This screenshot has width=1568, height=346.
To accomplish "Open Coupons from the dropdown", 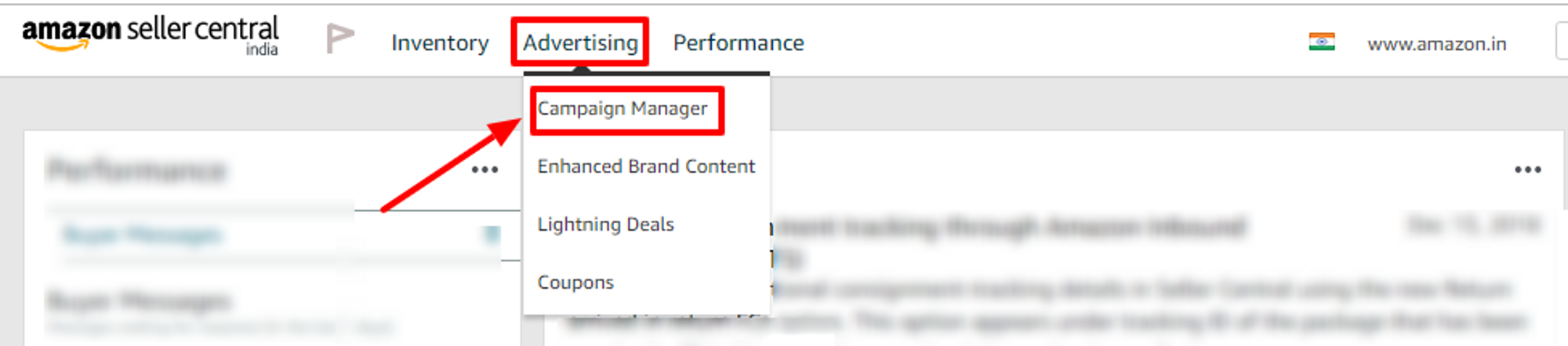I will (x=575, y=282).
